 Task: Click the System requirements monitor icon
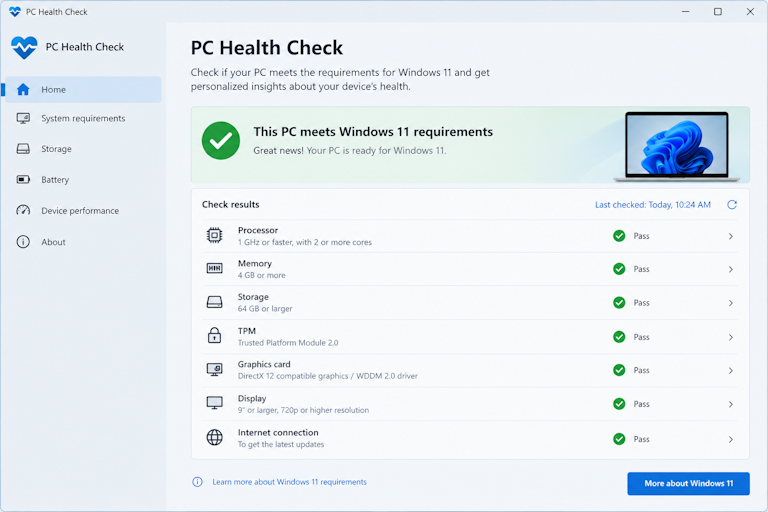[23, 118]
